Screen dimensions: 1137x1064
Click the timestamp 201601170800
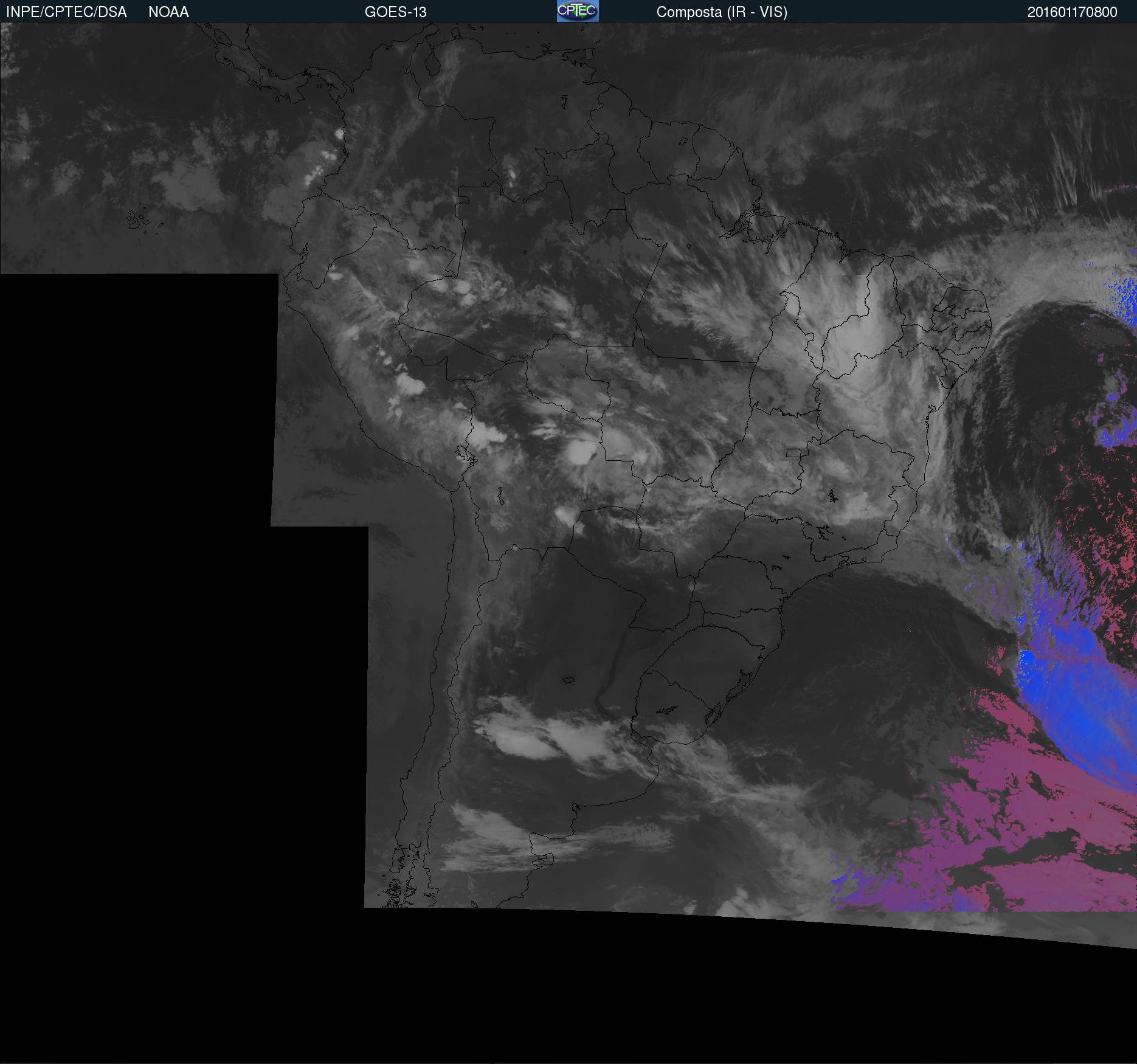click(1073, 12)
